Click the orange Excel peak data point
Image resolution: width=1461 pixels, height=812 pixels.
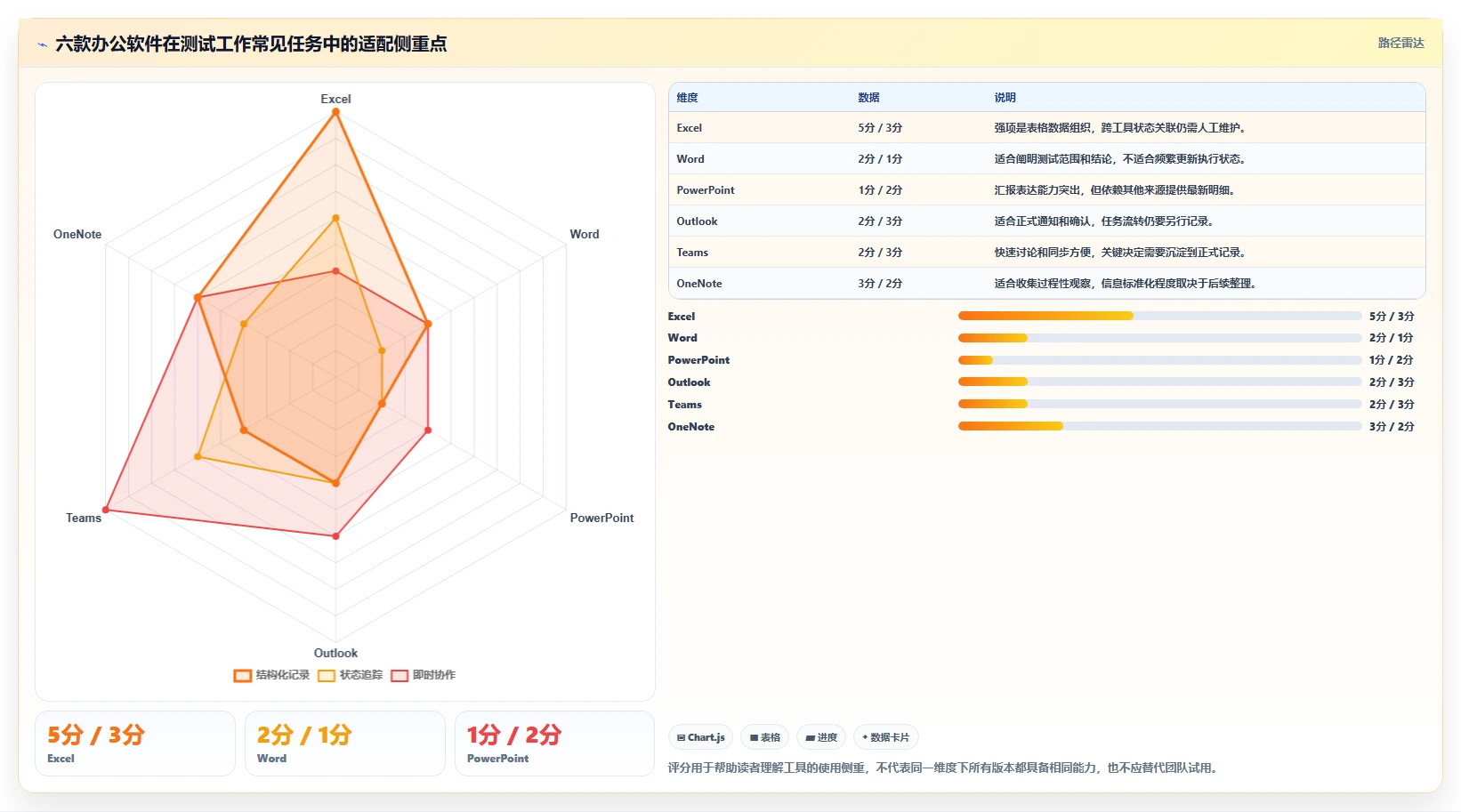coord(335,112)
